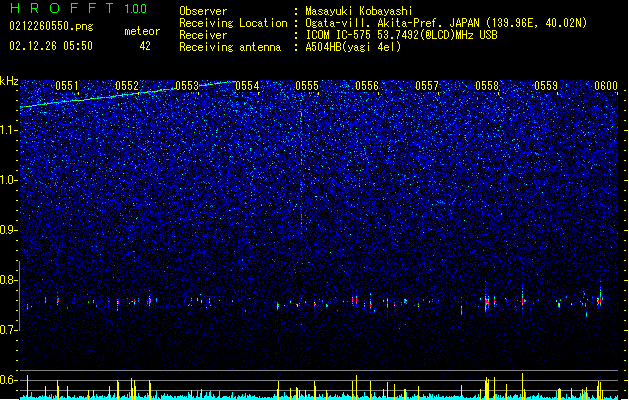
Task: Click the 0558 time marker
Action: [487, 85]
